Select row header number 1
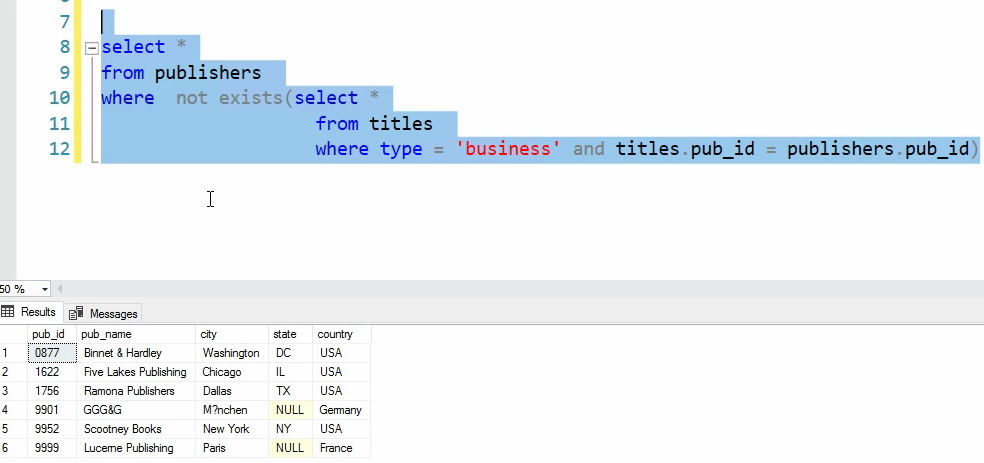 14,353
